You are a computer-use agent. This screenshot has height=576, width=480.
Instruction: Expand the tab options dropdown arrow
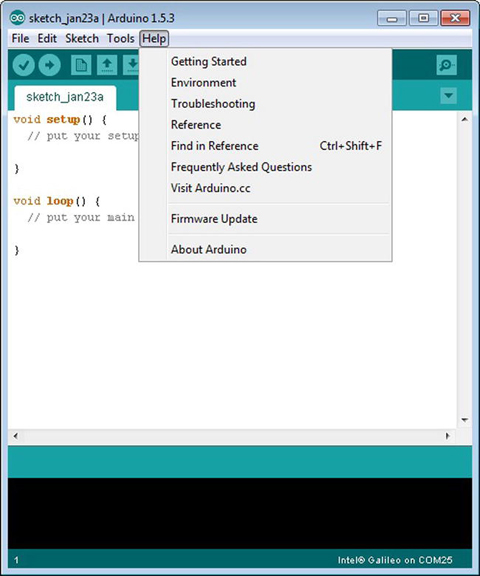[x=448, y=96]
